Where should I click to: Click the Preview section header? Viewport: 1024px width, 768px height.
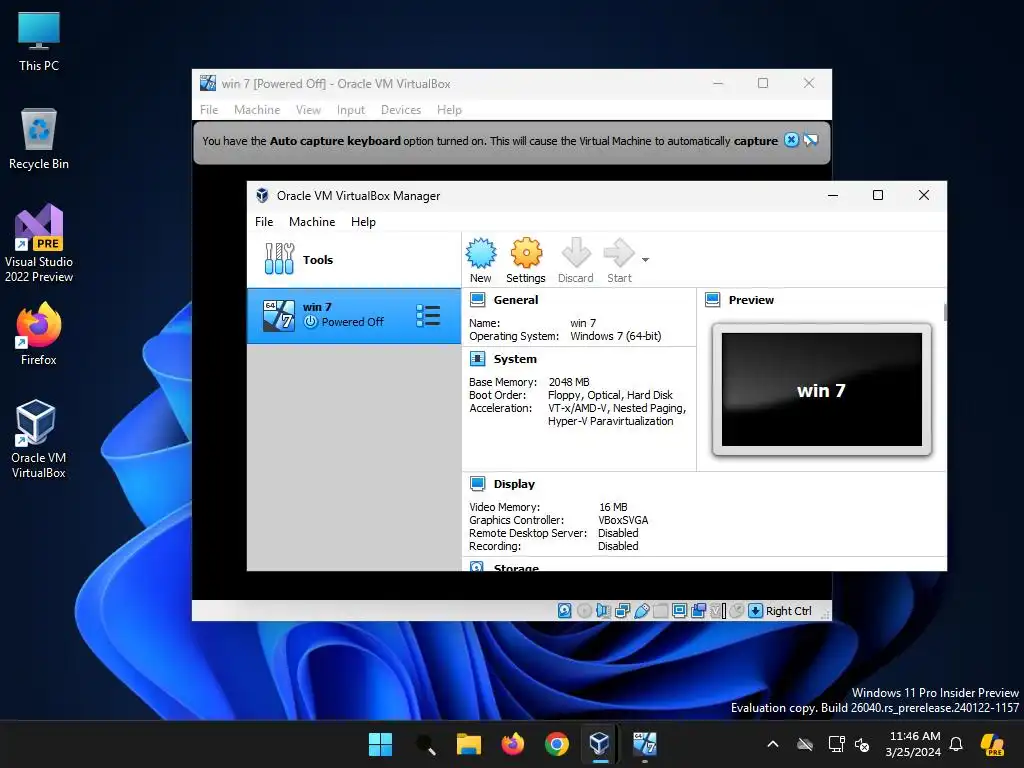(751, 300)
